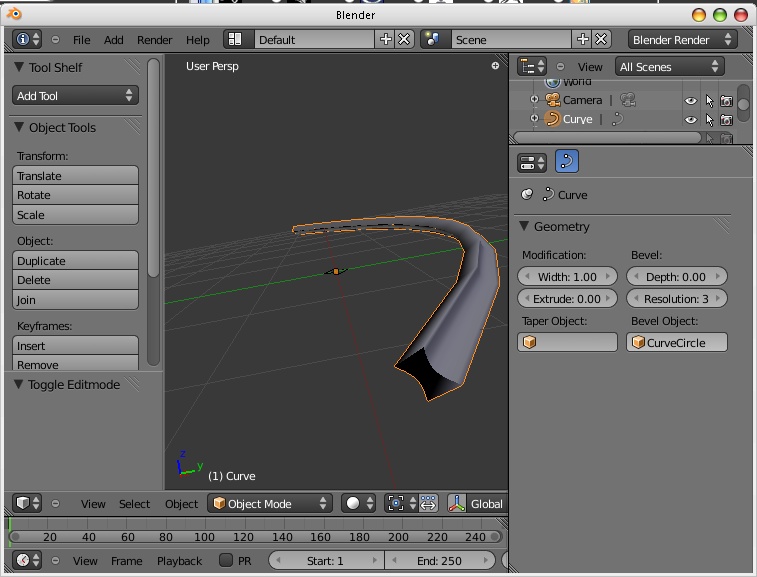757x577 pixels.
Task: Click the bevel Depth 0.00 field
Action: pos(676,277)
